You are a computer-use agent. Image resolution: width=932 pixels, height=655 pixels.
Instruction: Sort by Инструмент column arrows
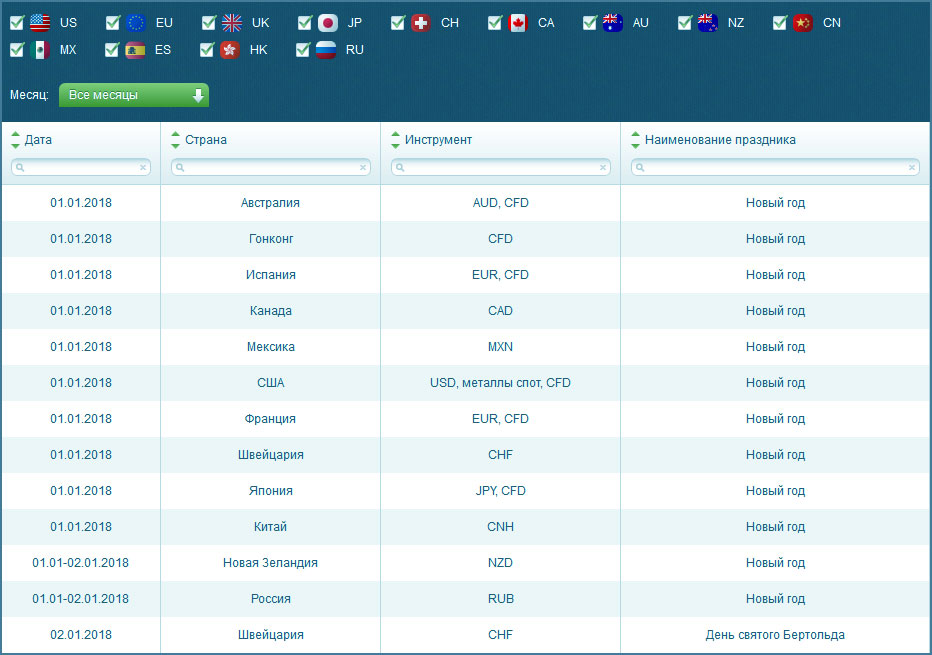[x=396, y=140]
